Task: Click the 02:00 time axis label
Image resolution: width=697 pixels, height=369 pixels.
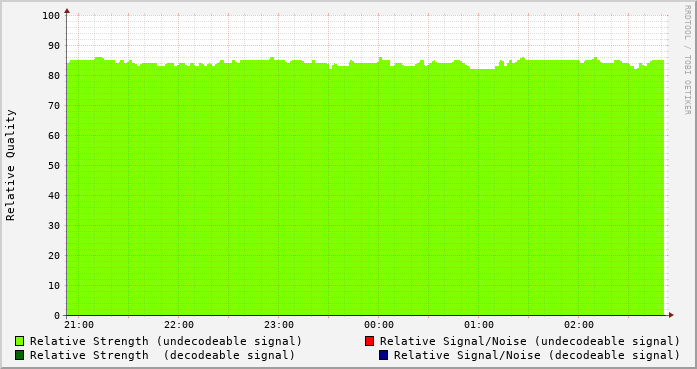Action: pyautogui.click(x=579, y=325)
